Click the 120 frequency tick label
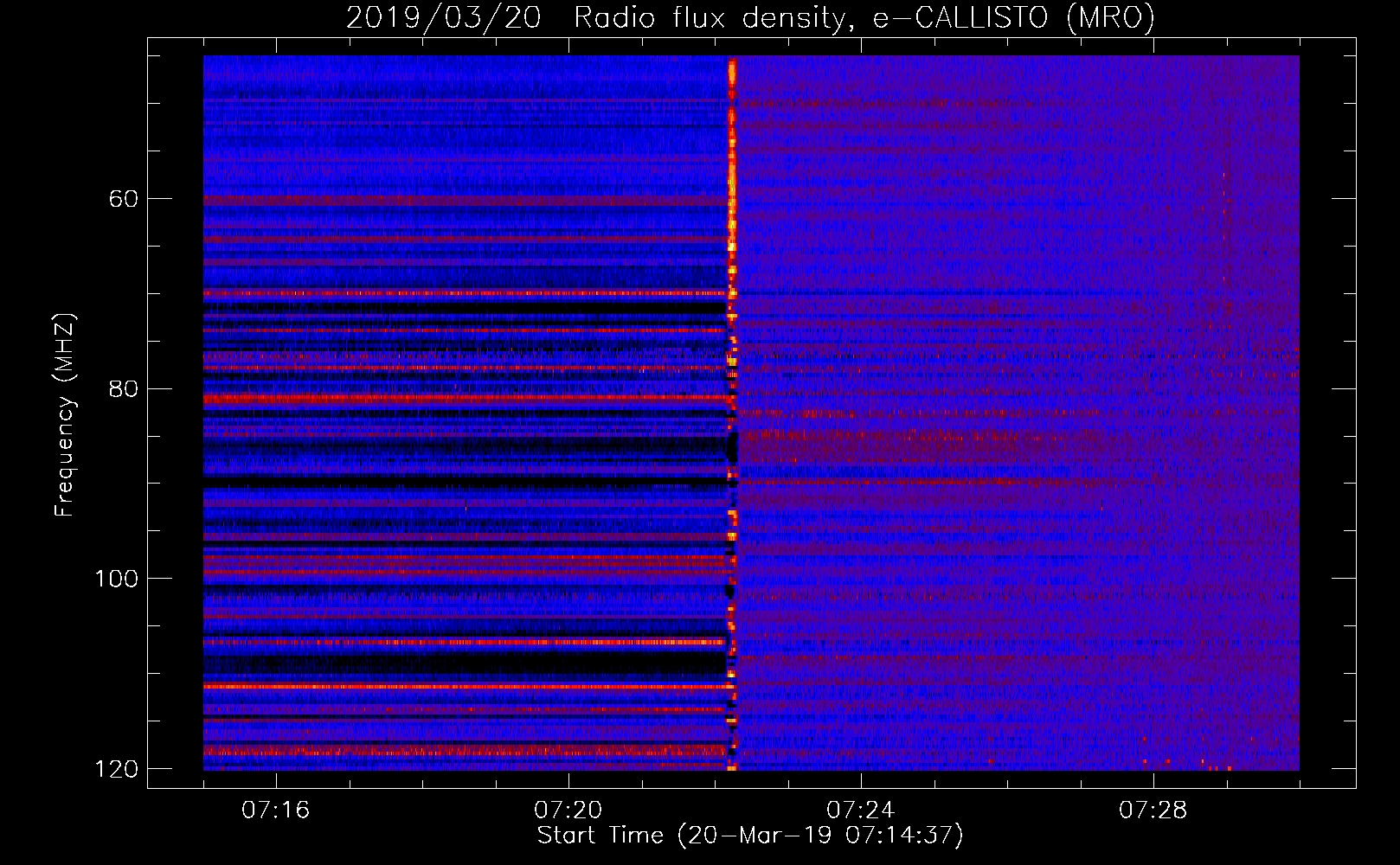This screenshot has height=865, width=1400. (x=117, y=769)
